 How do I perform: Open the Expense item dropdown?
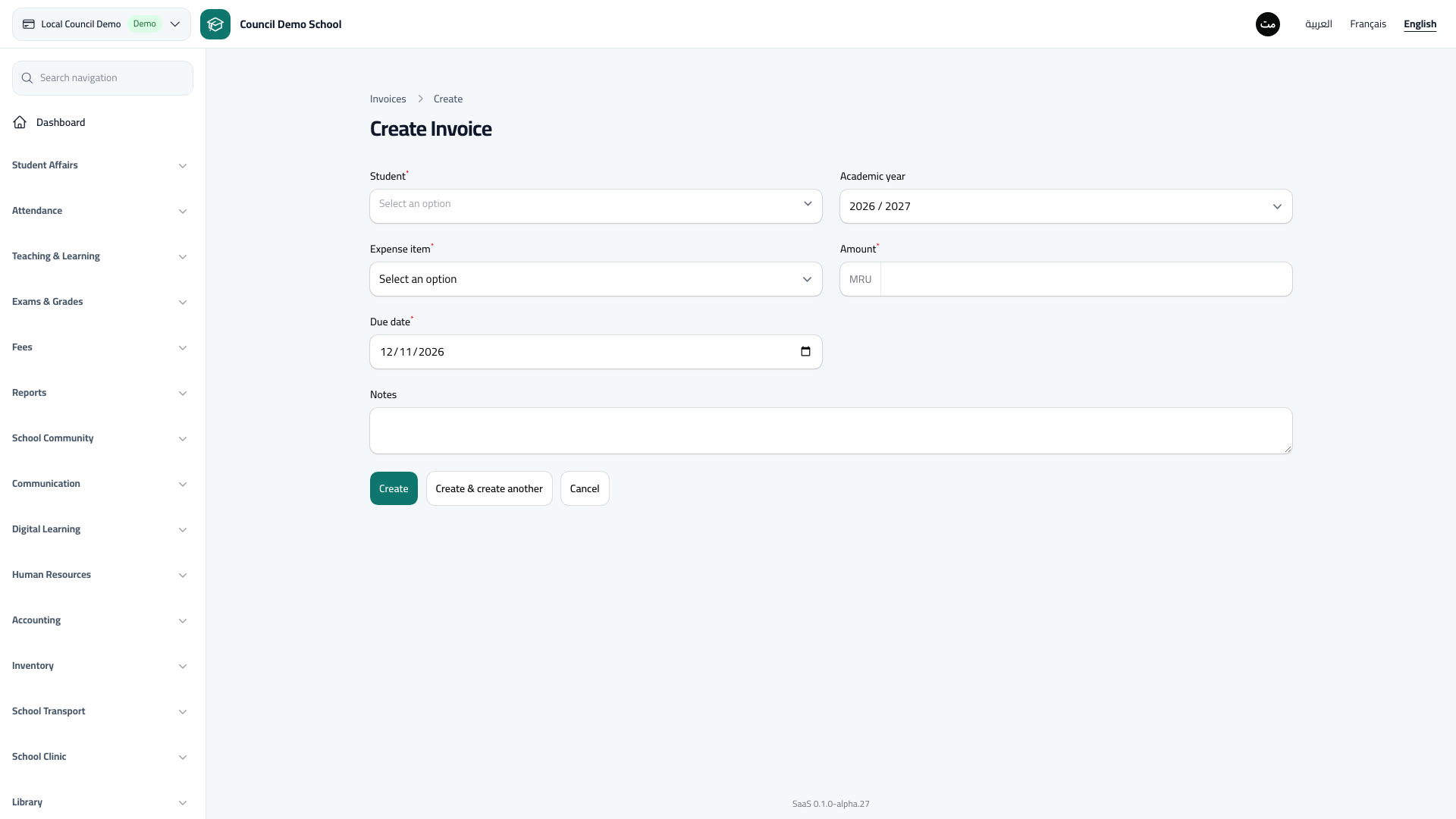click(596, 279)
